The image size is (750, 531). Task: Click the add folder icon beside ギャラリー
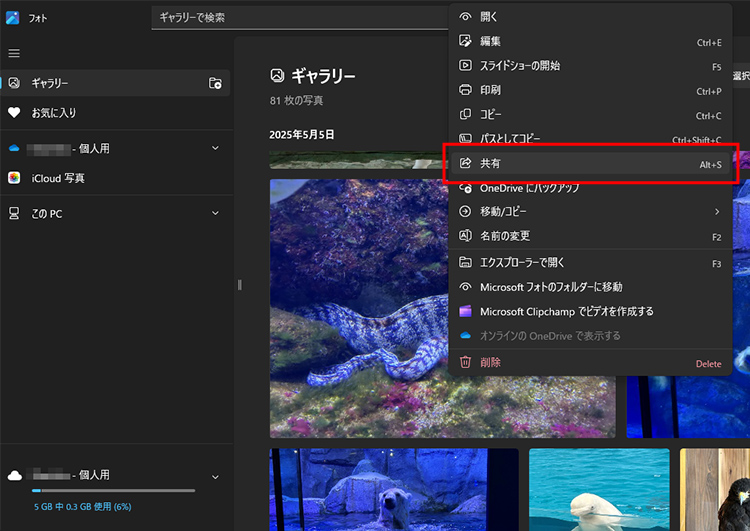point(215,83)
